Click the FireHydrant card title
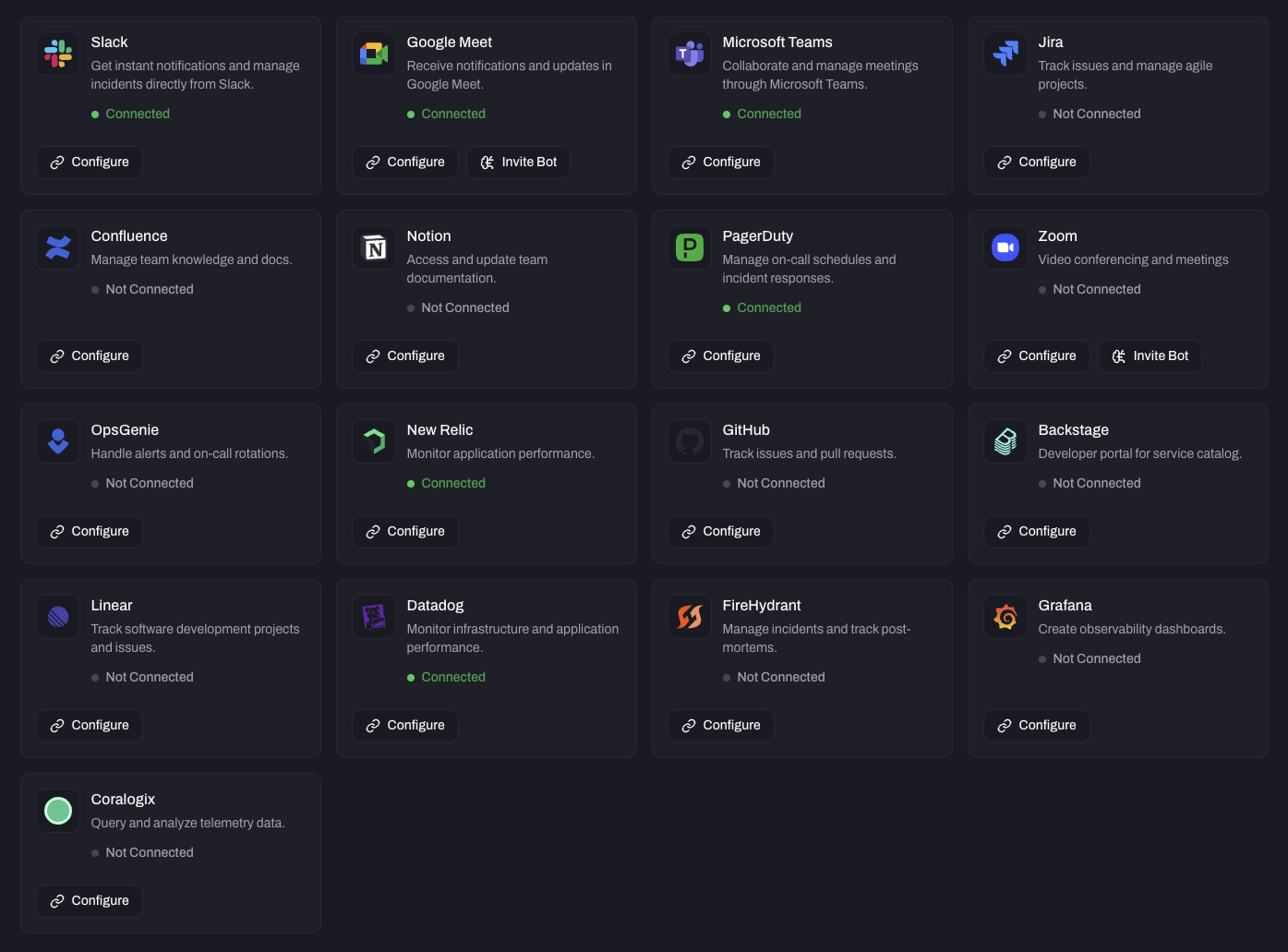This screenshot has height=952, width=1288. pos(762,606)
